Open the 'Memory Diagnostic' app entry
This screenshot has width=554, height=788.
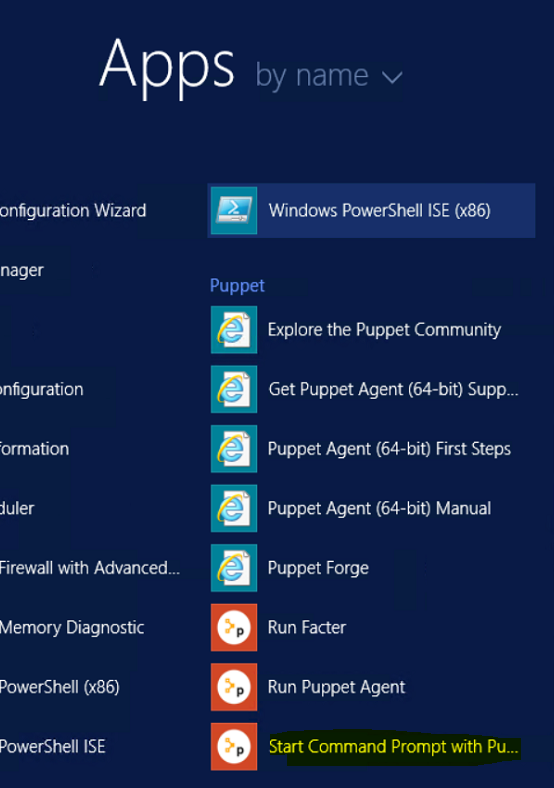[x=72, y=628]
